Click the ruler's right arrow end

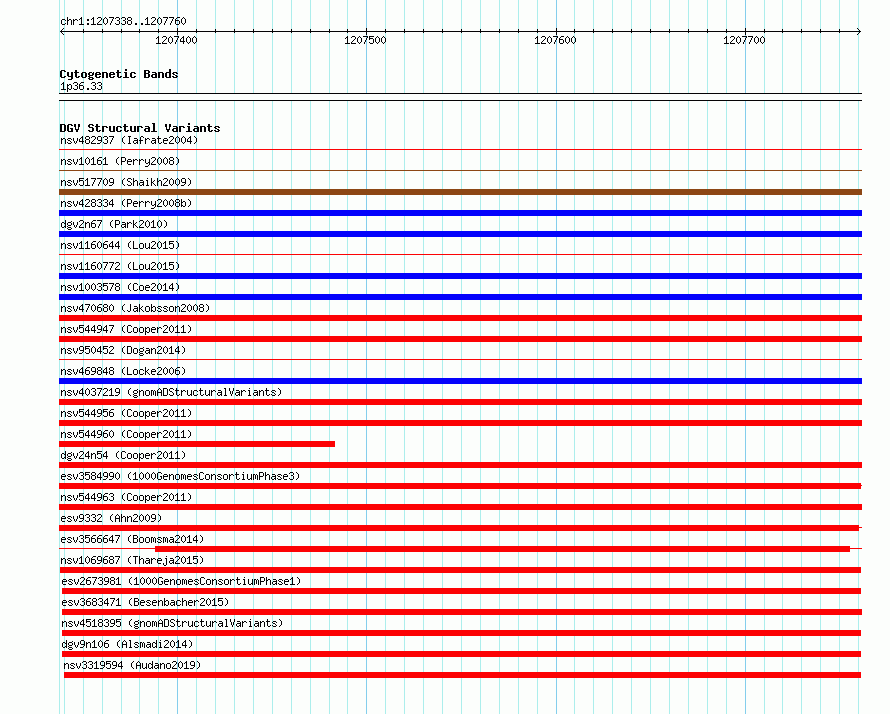point(859,32)
